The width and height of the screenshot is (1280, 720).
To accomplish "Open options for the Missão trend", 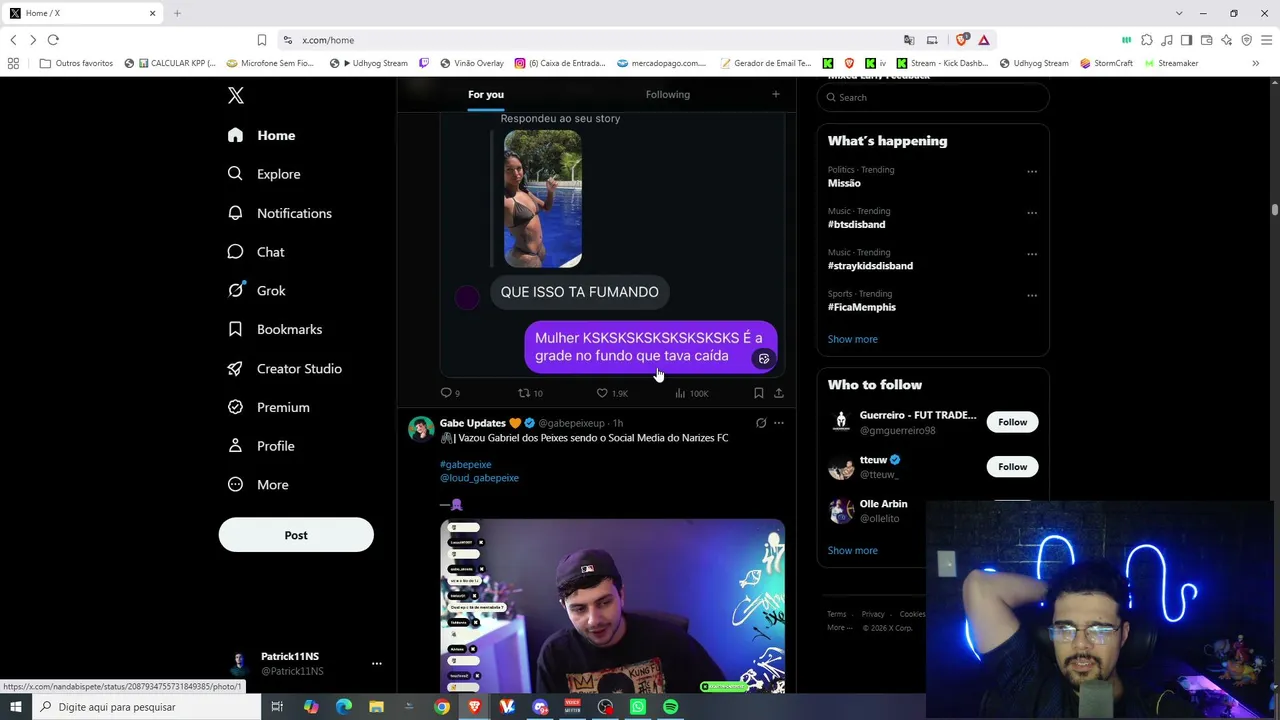I will [1032, 171].
